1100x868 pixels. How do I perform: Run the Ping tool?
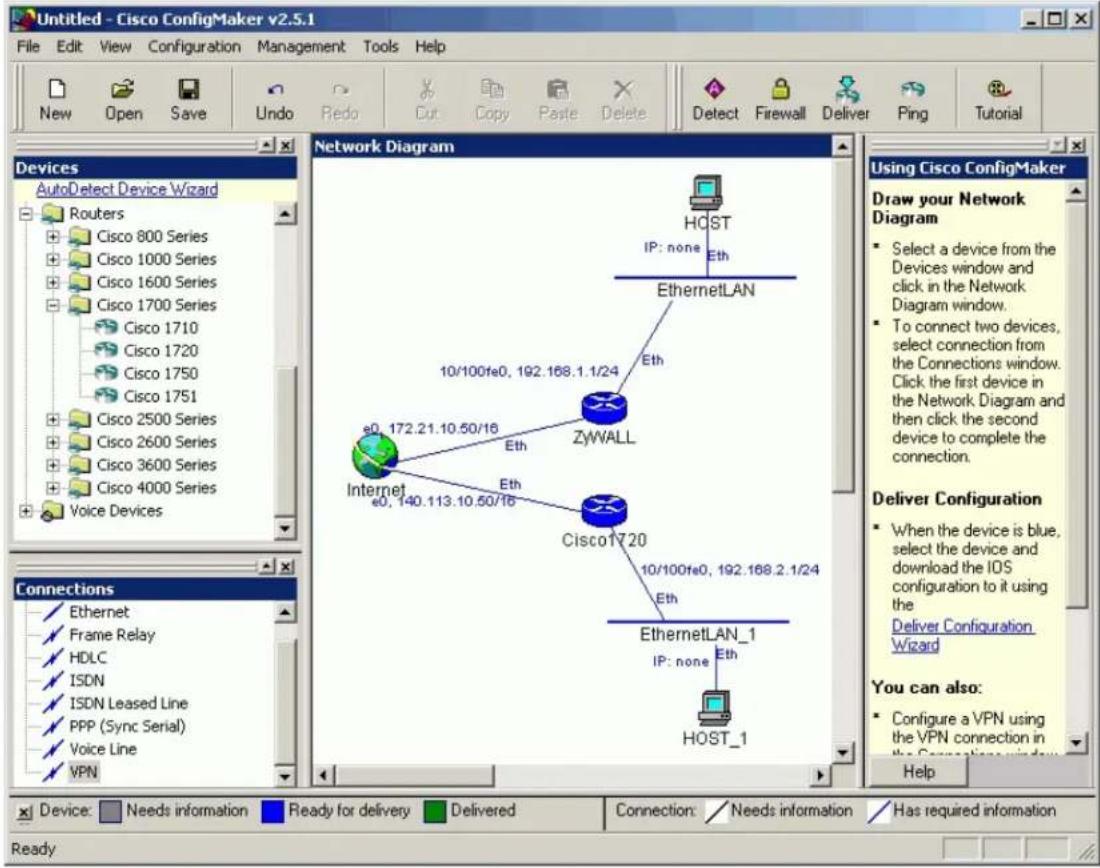pyautogui.click(x=912, y=98)
